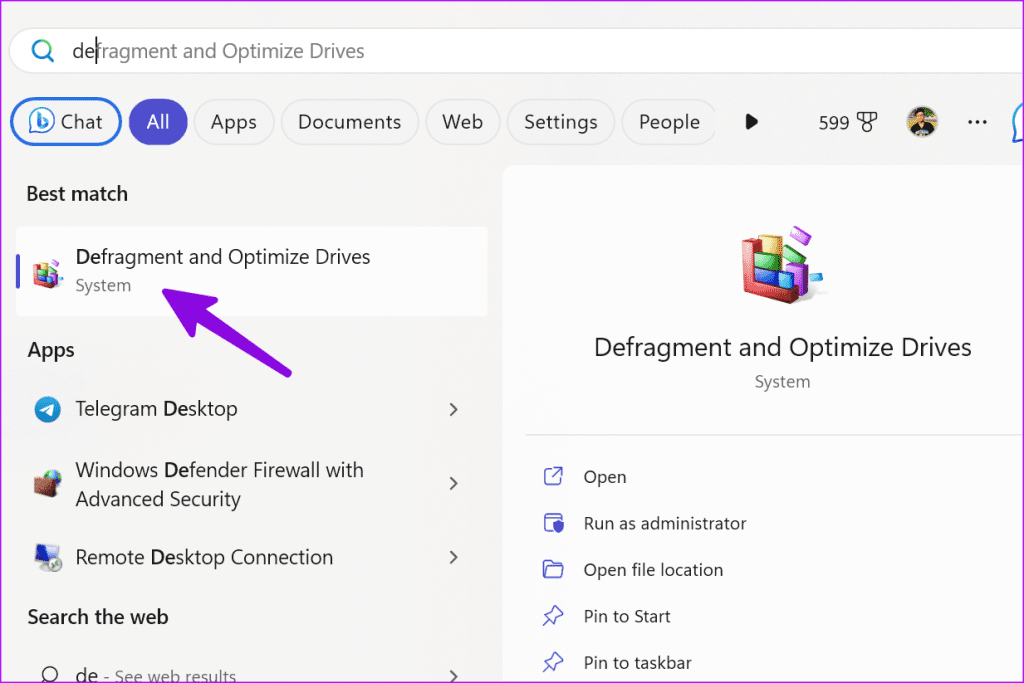Select the All results tab
This screenshot has height=683, width=1024.
(157, 121)
